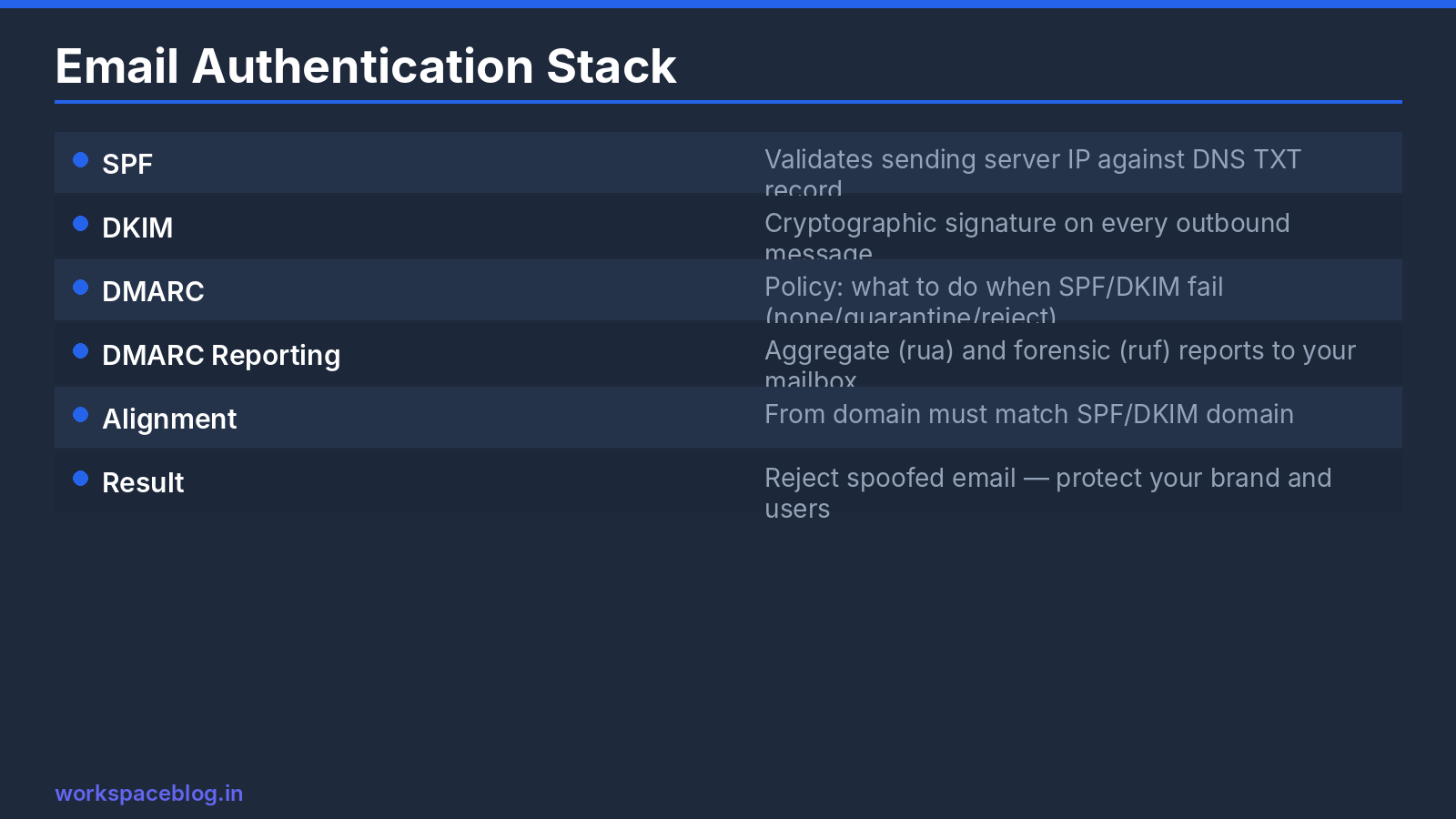Click the DKIM row label
Viewport: 1456px width, 819px height.
click(137, 227)
